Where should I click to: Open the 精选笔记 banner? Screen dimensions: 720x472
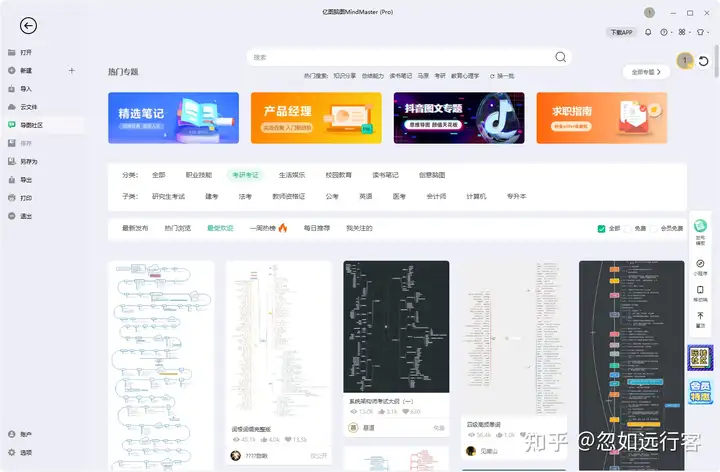(174, 118)
